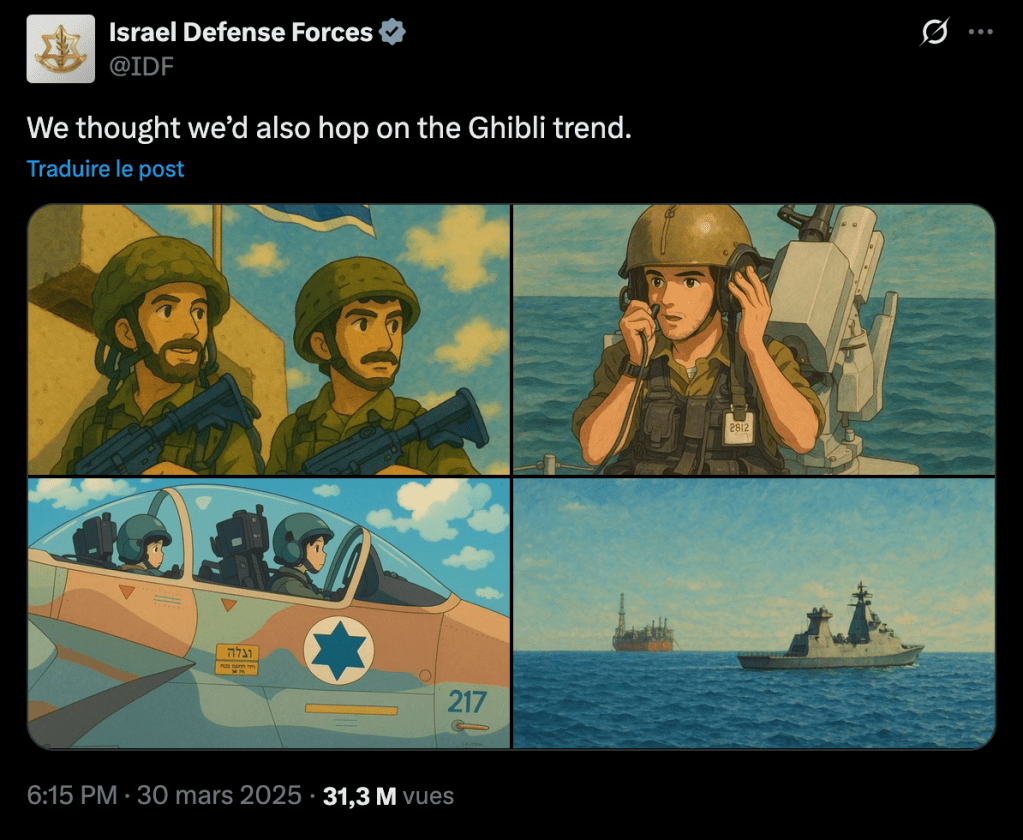This screenshot has width=1023, height=840.
Task: Open the Grok analysis icon
Action: pyautogui.click(x=933, y=33)
